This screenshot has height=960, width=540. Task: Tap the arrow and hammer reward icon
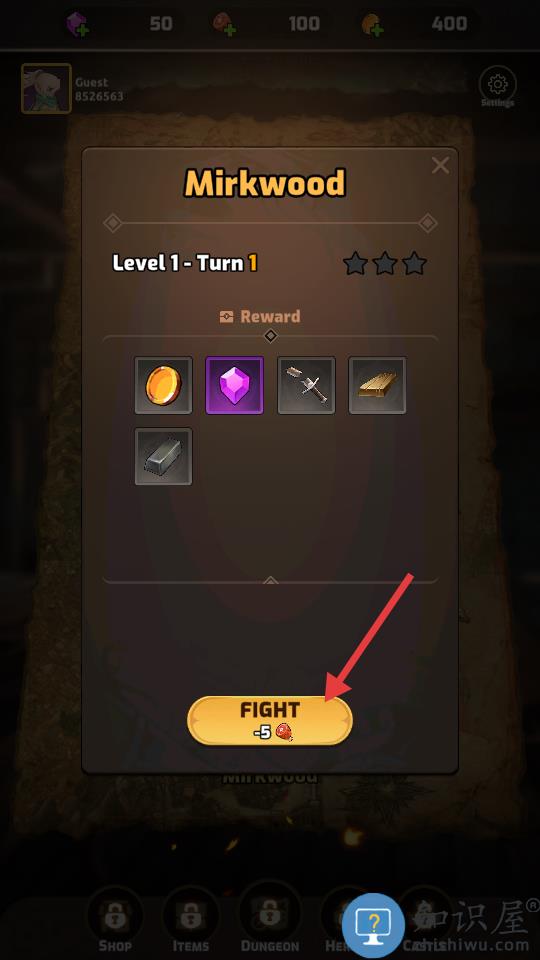(306, 386)
